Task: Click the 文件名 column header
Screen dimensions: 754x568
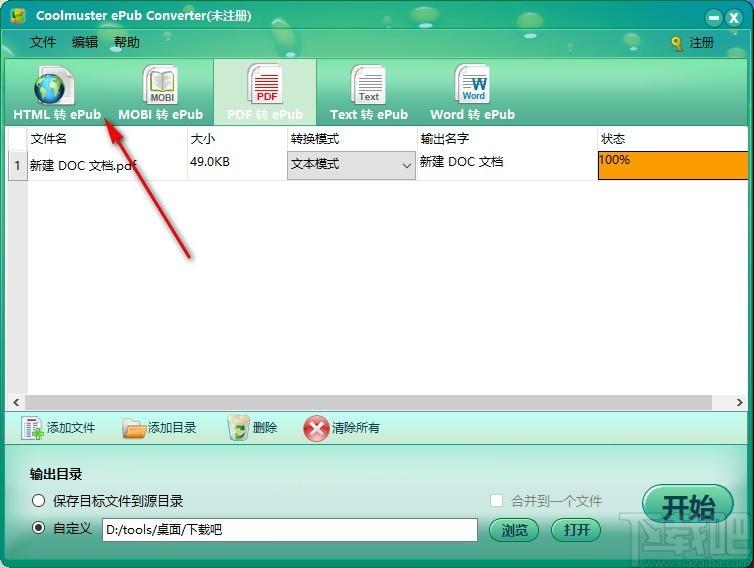Action: tap(107, 139)
